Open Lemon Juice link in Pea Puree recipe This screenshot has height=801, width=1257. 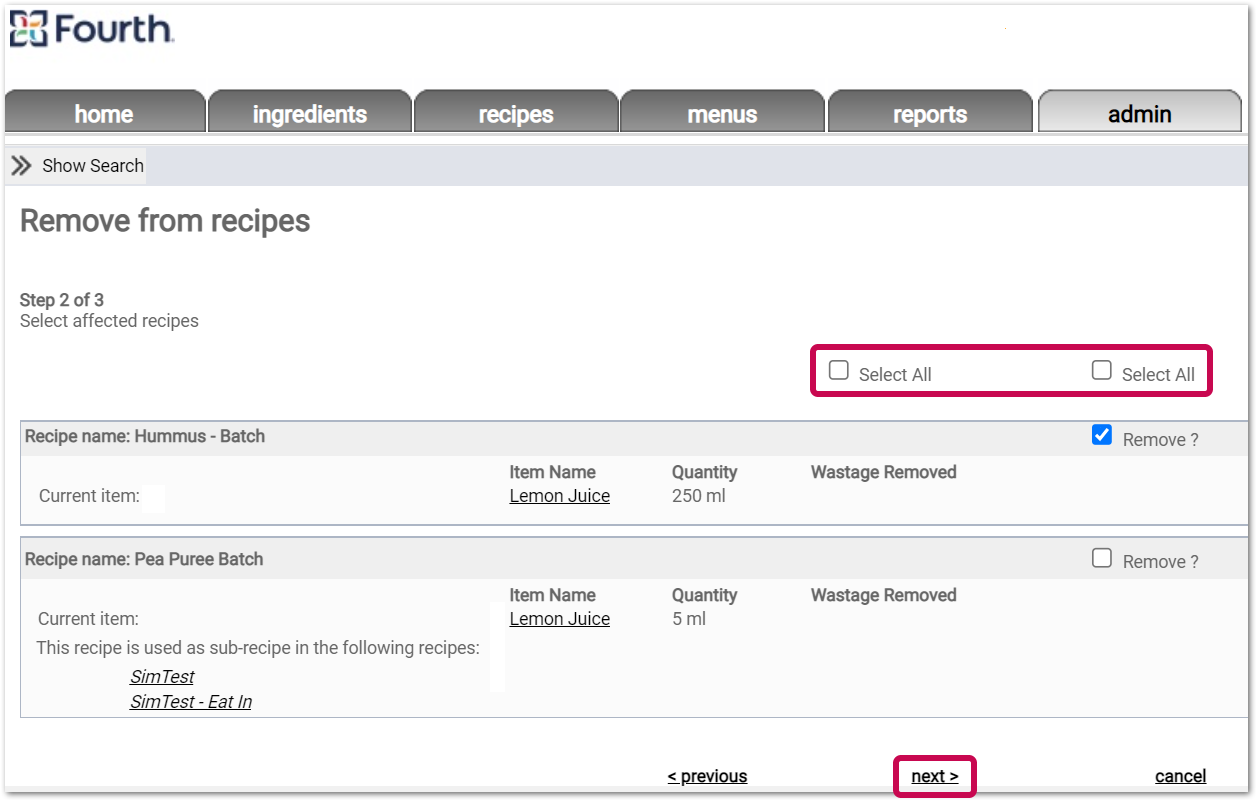560,619
